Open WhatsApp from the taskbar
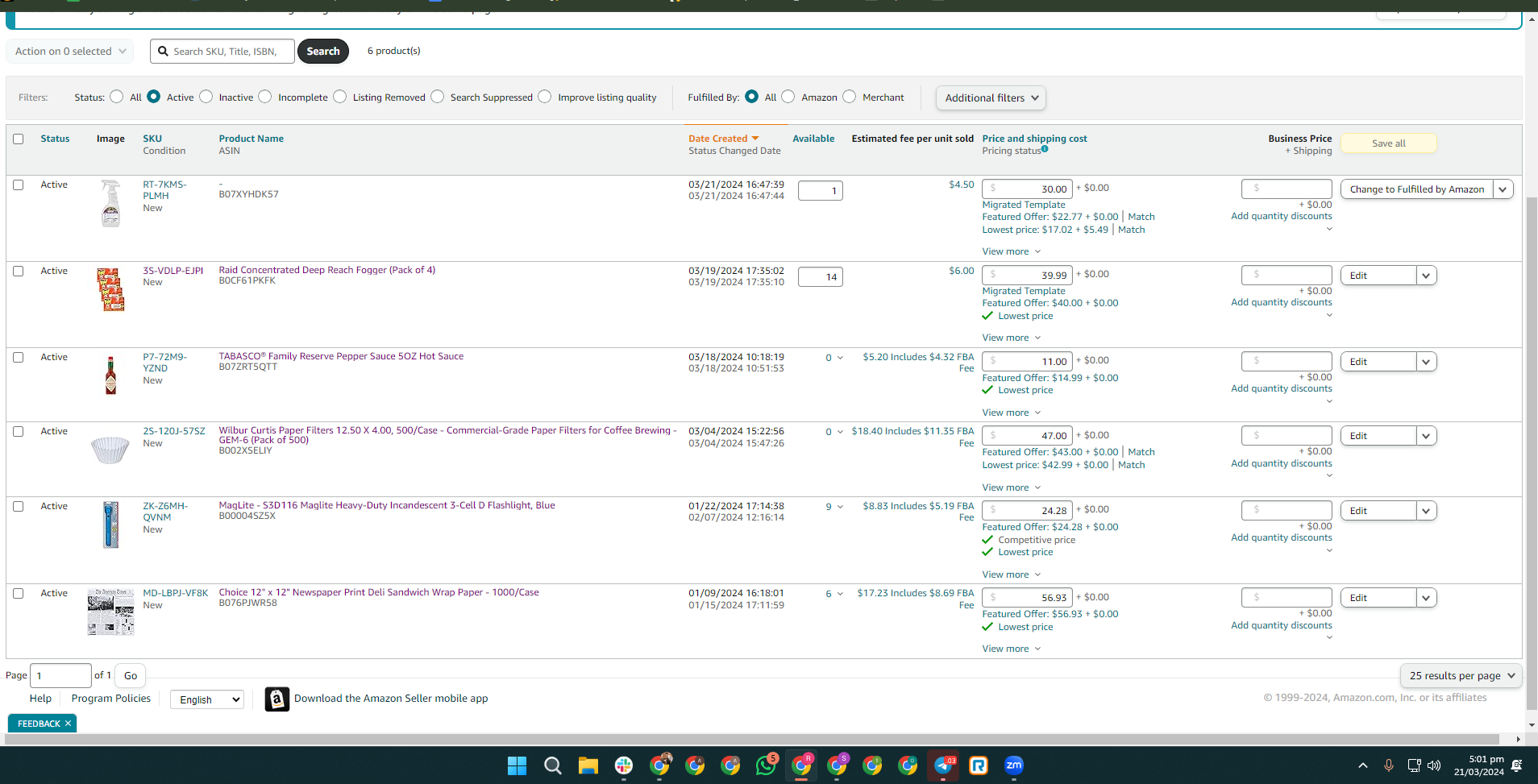This screenshot has width=1538, height=784. tap(766, 765)
